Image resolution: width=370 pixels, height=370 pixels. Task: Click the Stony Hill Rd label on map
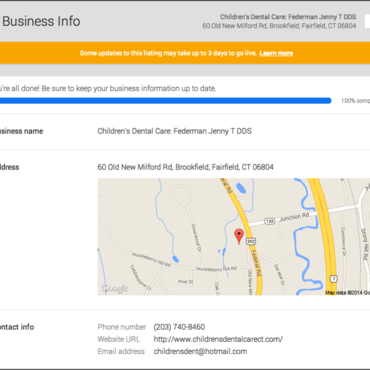(365, 244)
